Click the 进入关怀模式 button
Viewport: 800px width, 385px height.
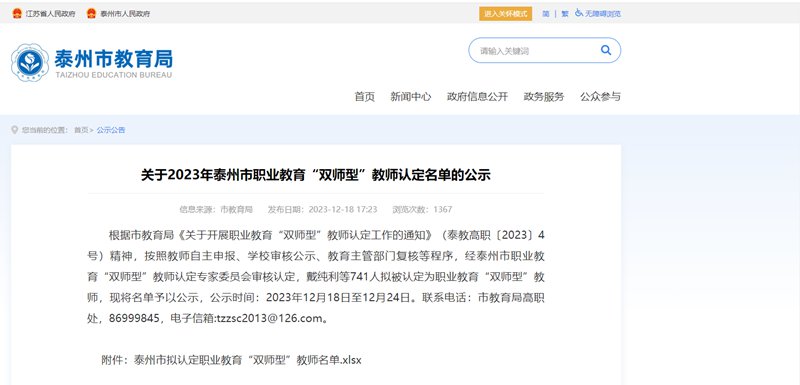pyautogui.click(x=505, y=14)
